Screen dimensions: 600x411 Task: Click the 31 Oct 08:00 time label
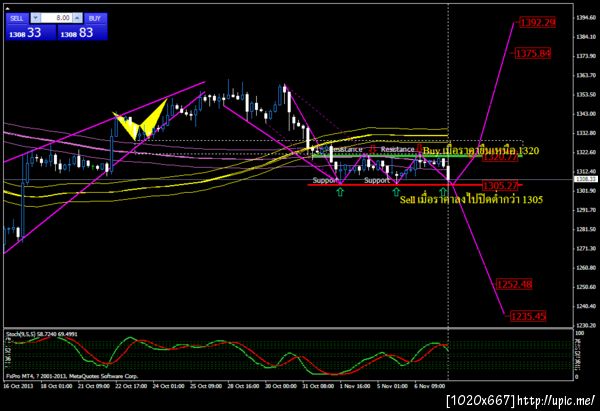click(318, 386)
